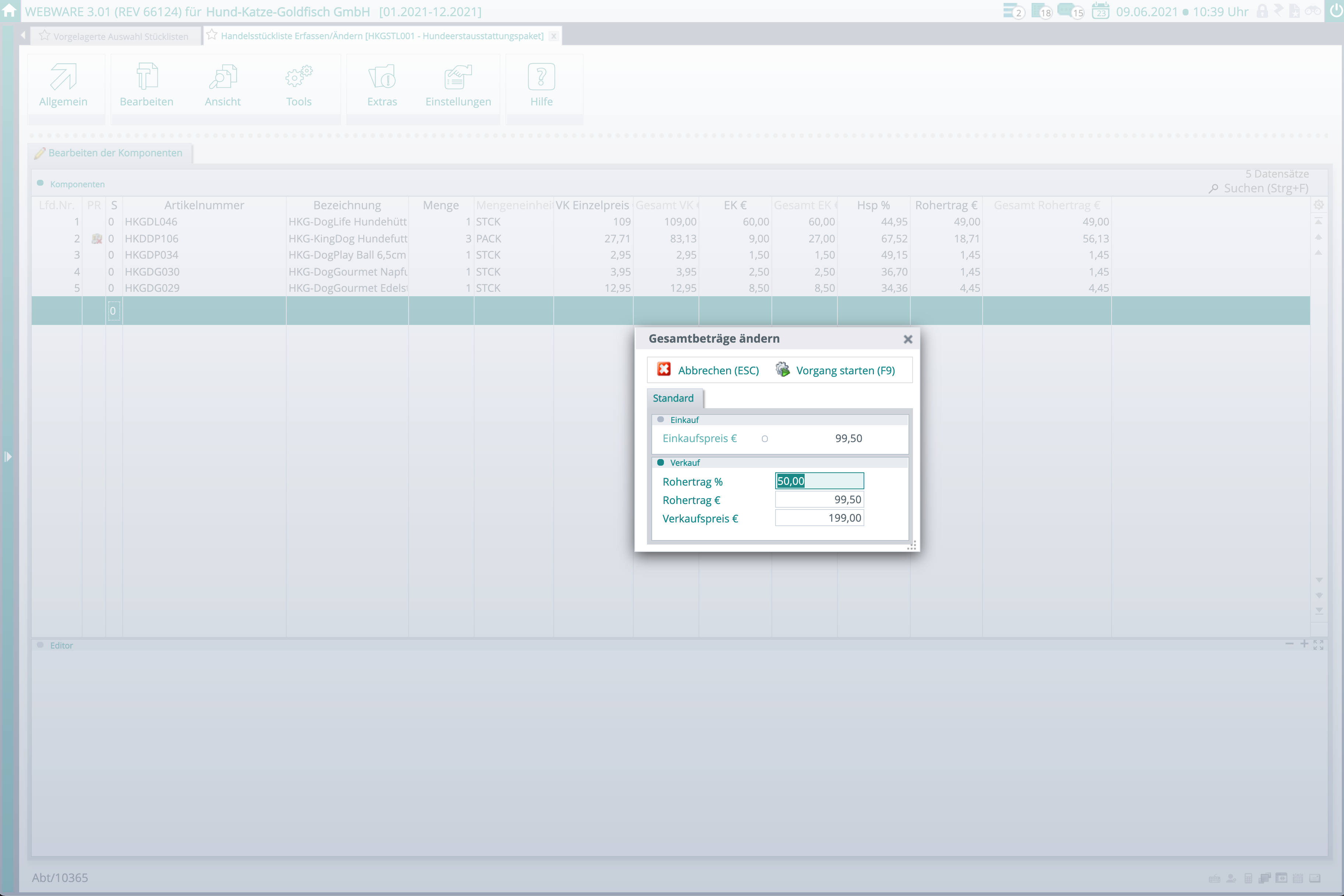The height and width of the screenshot is (896, 1344).
Task: Toggle the Einkauf section indicator
Action: click(x=661, y=419)
